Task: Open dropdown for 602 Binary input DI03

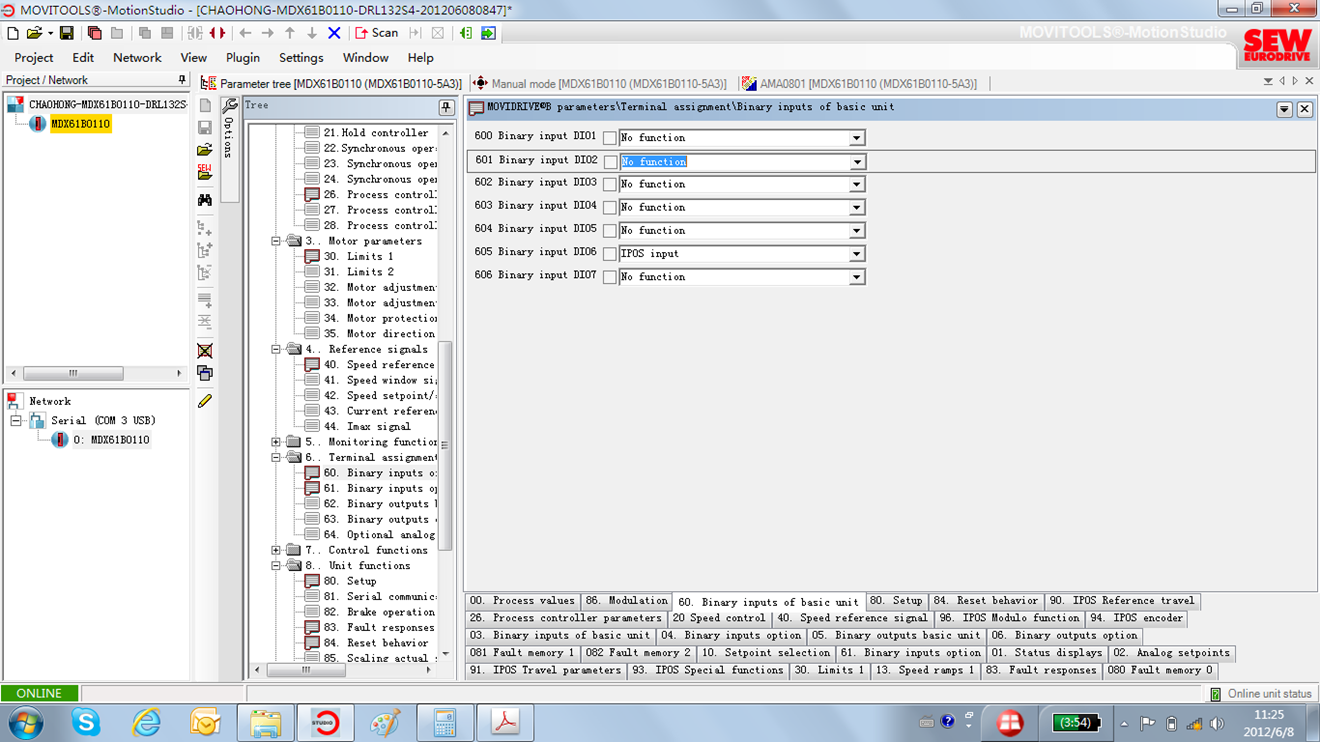Action: 856,185
